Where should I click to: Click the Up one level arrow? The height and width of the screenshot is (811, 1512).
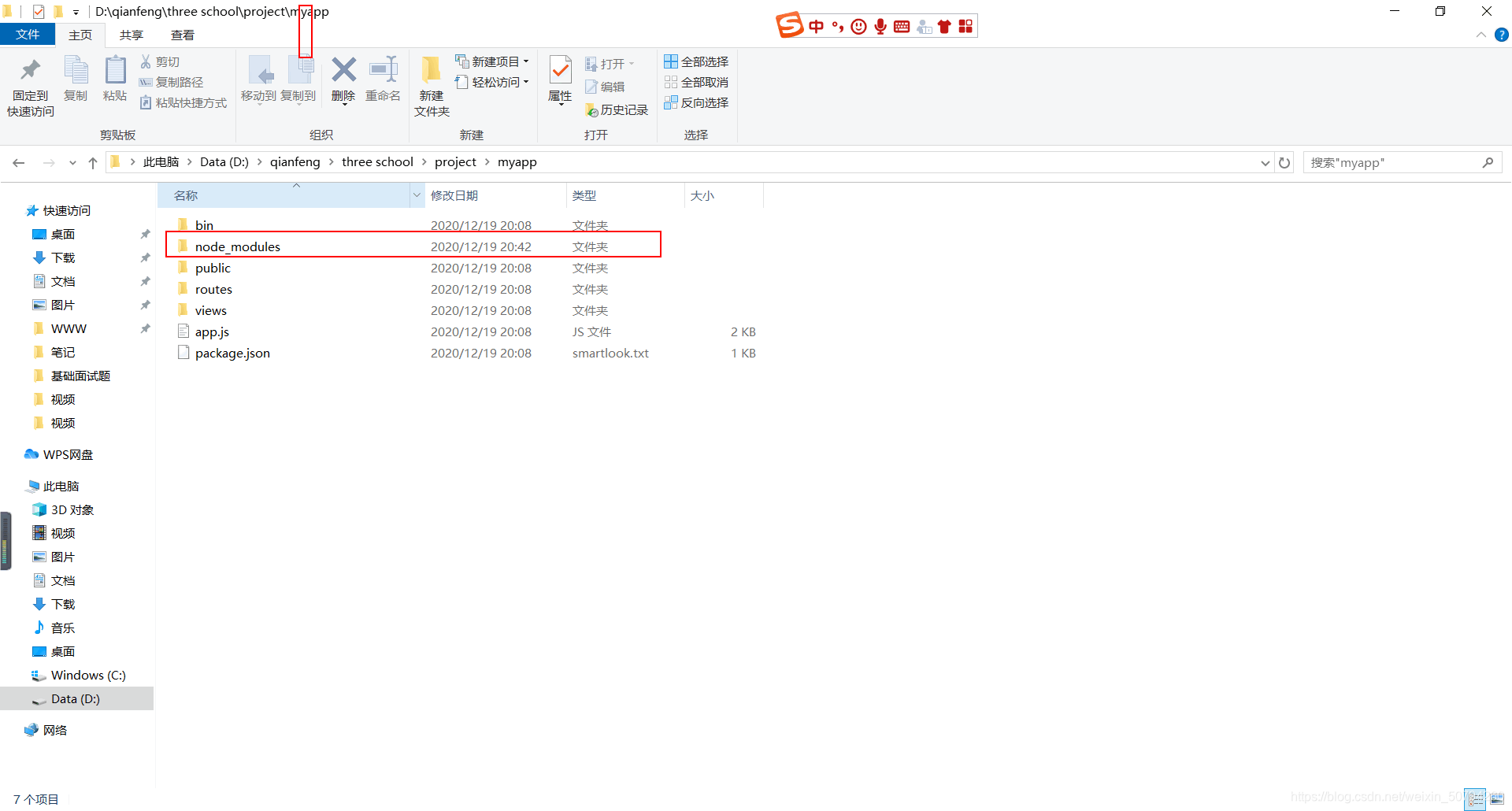pyautogui.click(x=93, y=163)
